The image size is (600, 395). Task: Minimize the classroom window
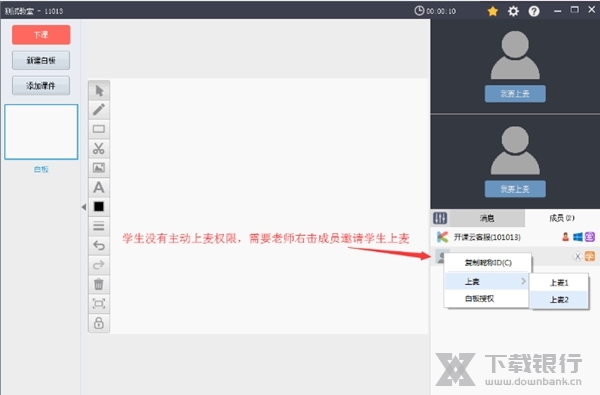(x=558, y=11)
